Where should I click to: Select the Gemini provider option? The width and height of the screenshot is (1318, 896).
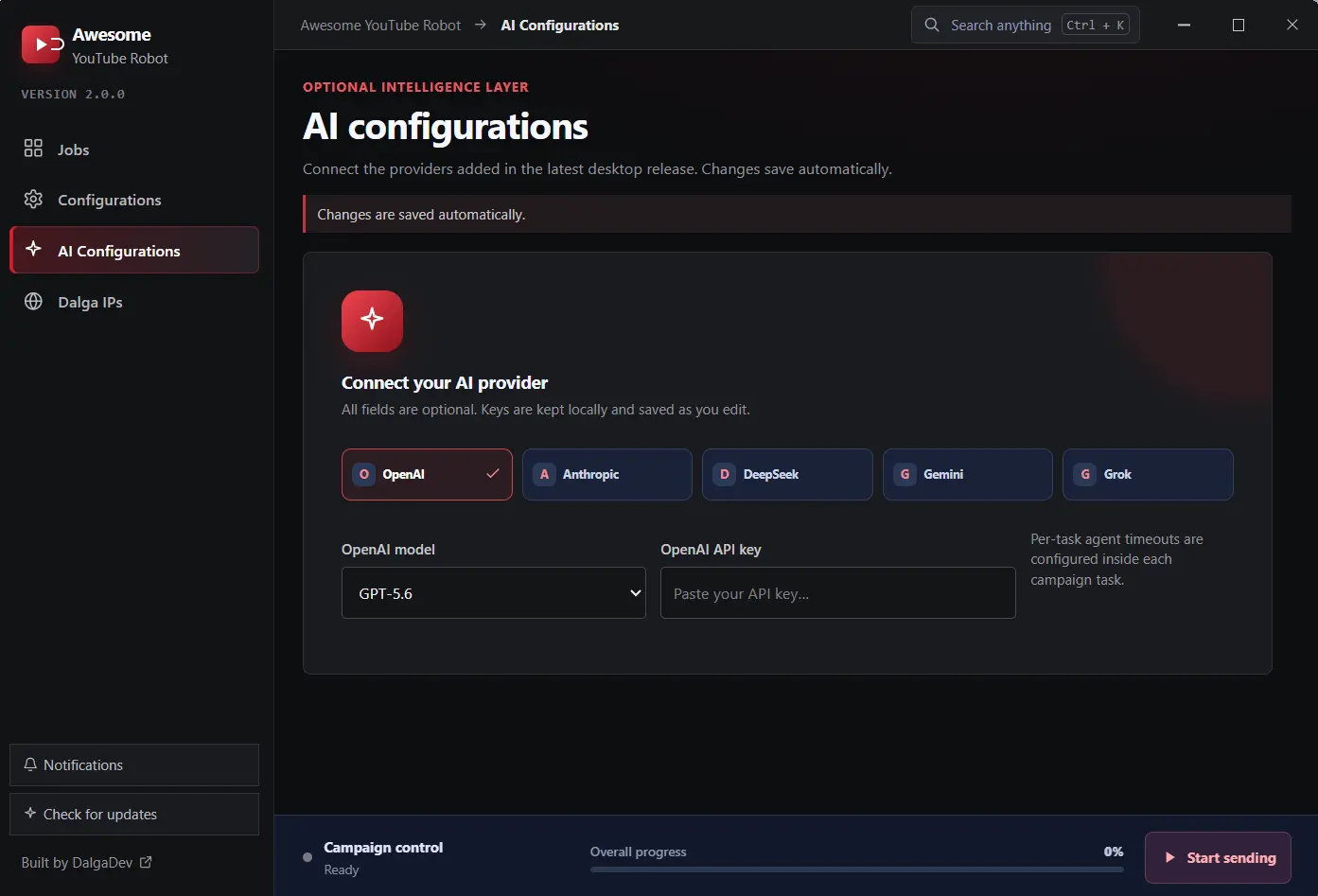tap(968, 474)
